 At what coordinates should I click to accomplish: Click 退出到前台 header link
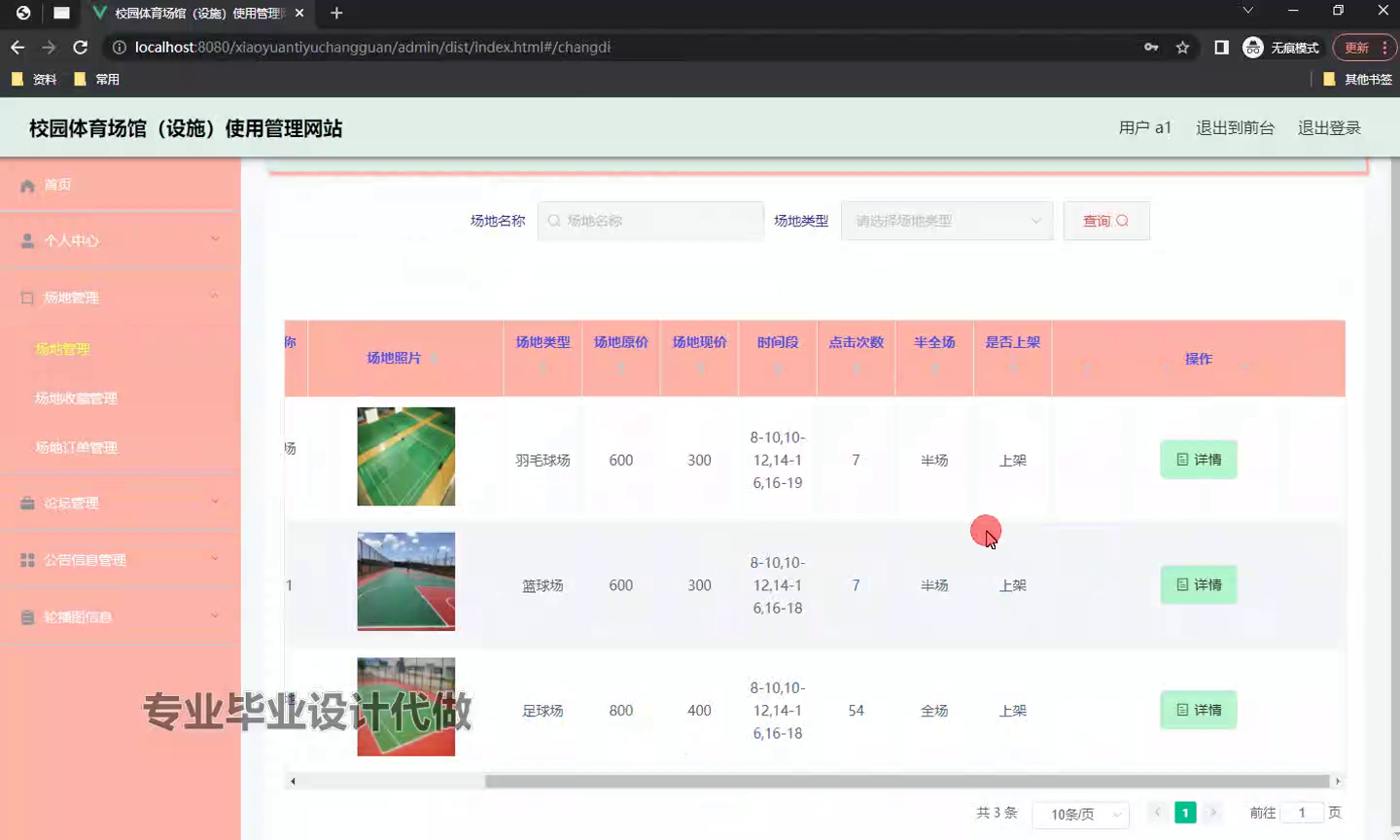[1235, 127]
